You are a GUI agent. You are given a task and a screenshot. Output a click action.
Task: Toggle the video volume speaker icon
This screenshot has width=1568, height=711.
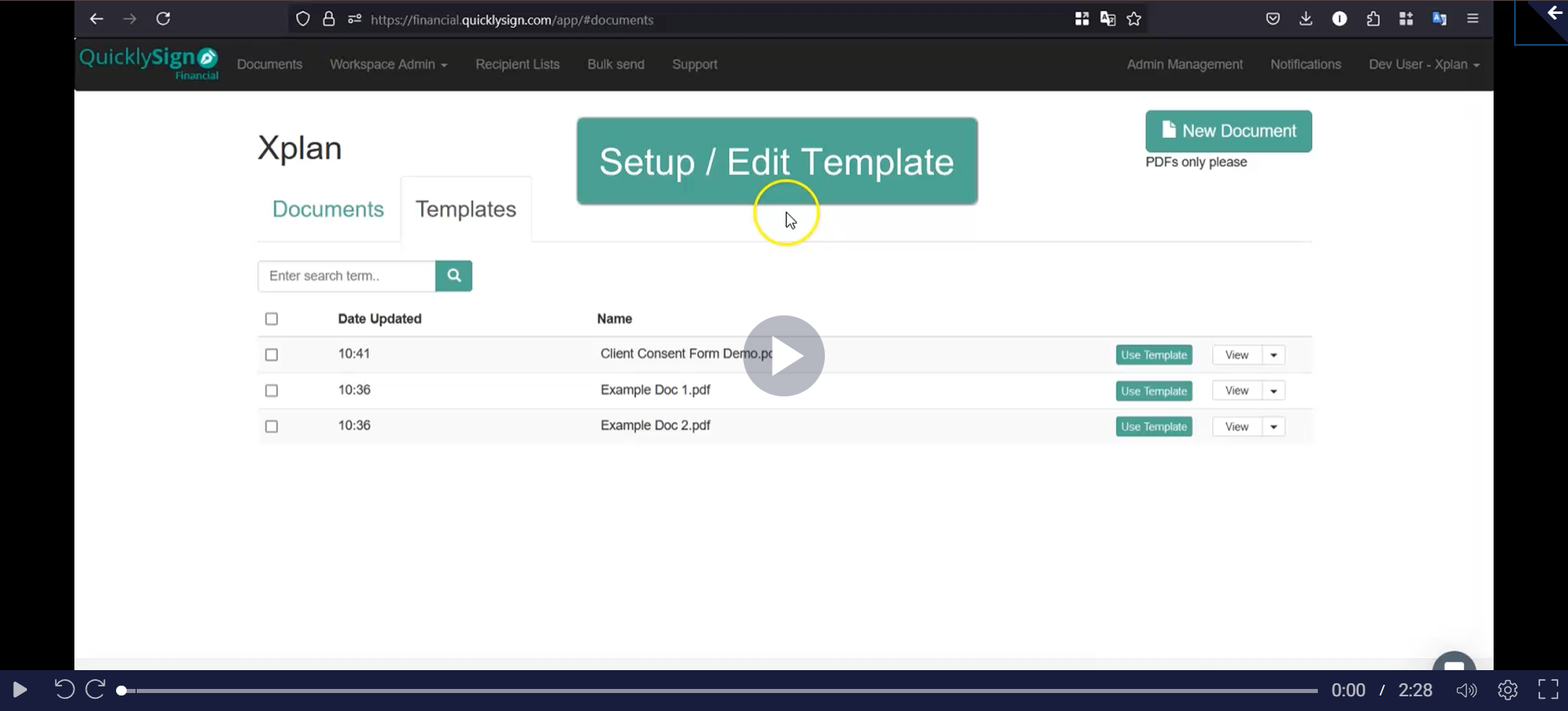click(x=1467, y=691)
